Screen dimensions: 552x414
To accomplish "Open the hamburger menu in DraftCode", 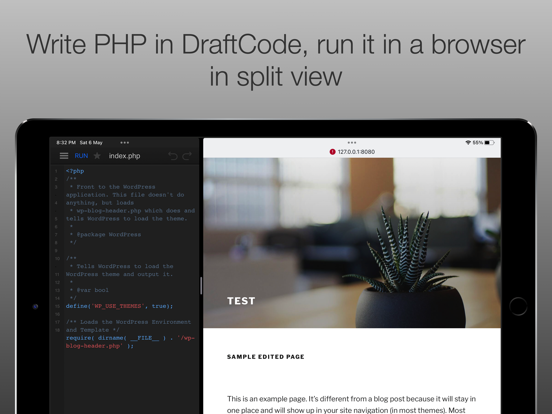I will 64,156.
